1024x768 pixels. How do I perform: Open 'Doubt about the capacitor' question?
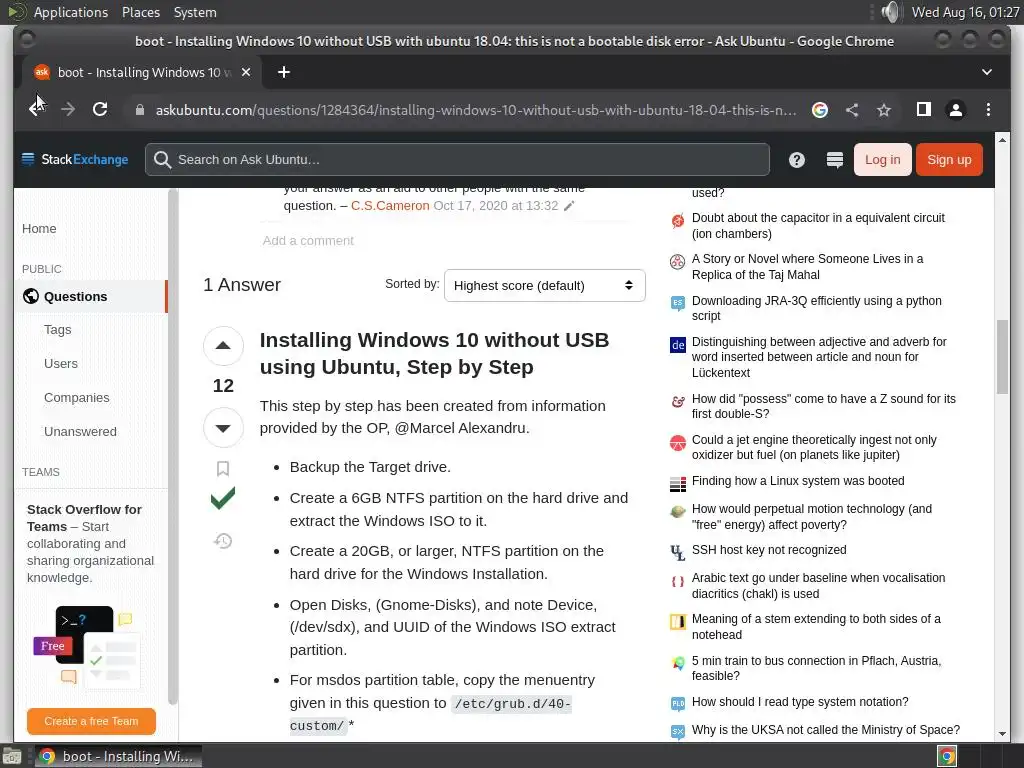point(818,225)
